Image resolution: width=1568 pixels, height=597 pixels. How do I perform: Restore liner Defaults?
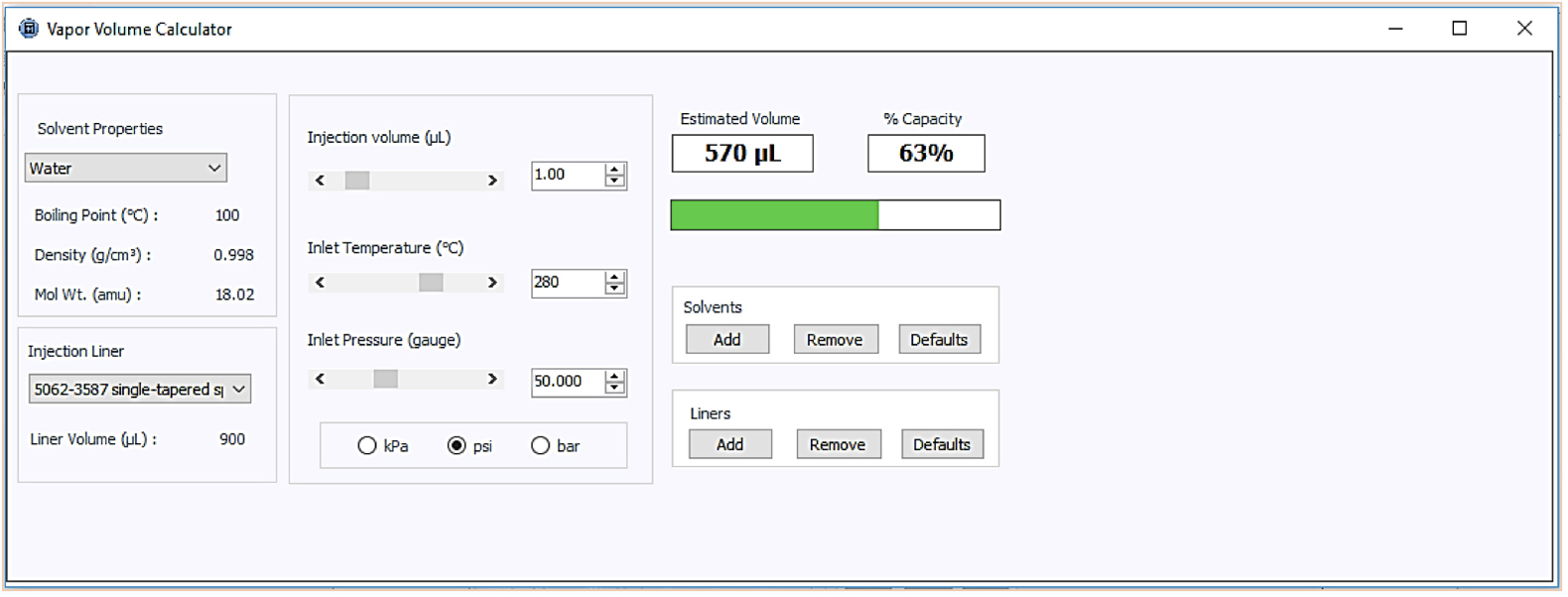942,445
